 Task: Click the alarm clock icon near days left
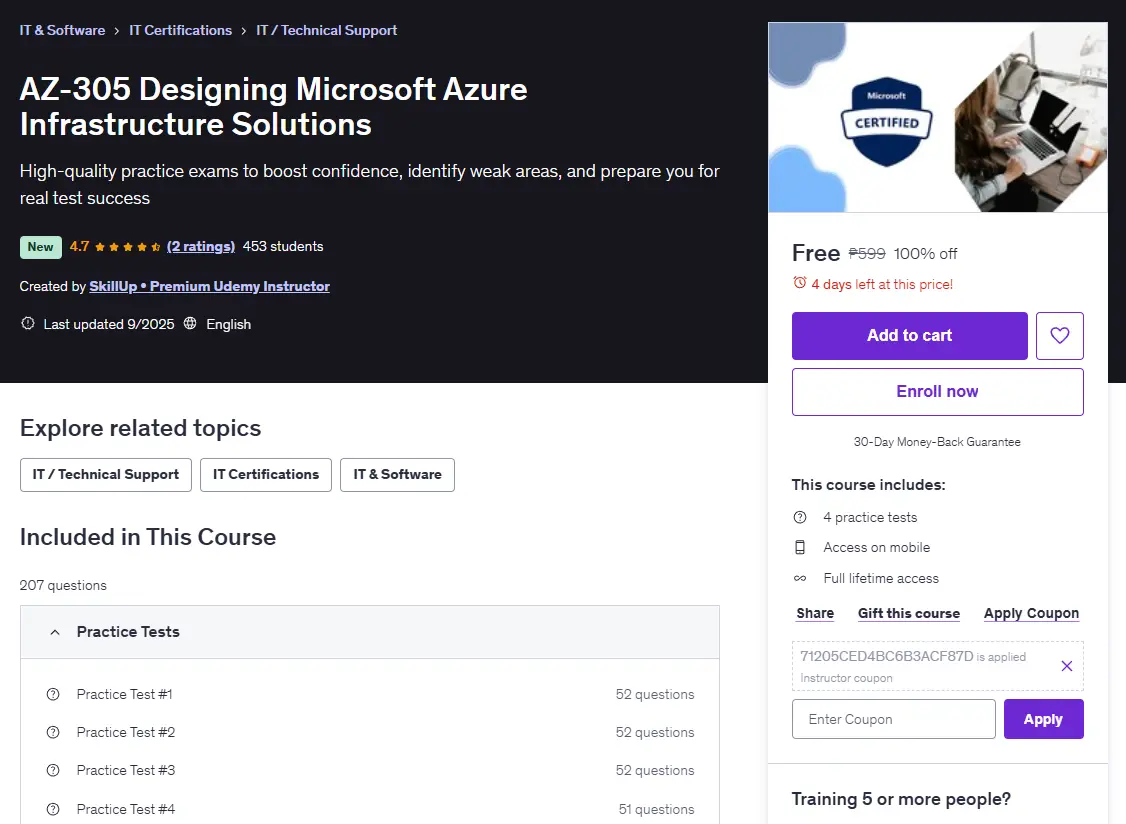pos(799,283)
